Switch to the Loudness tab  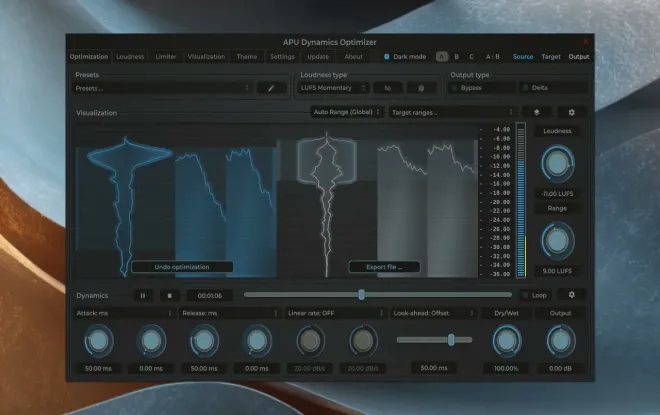tap(130, 57)
